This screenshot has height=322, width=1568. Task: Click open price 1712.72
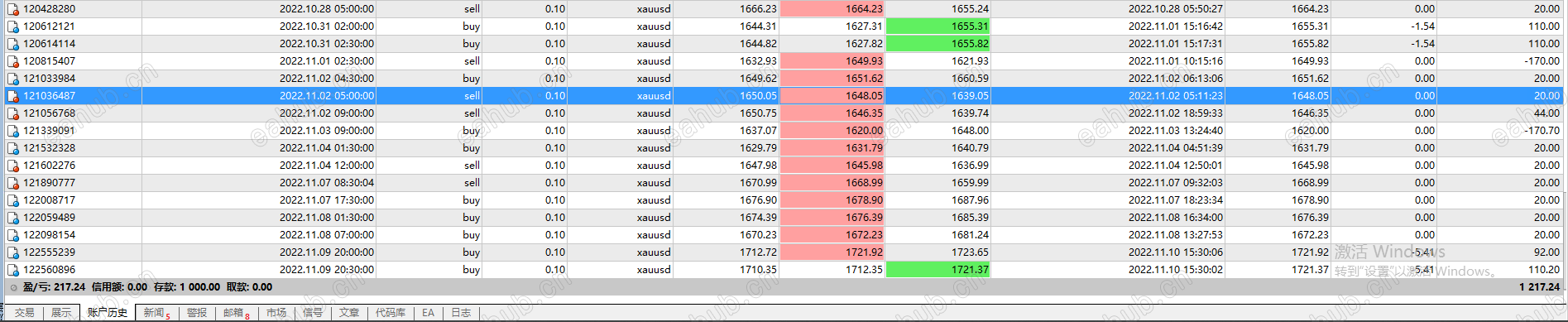758,252
